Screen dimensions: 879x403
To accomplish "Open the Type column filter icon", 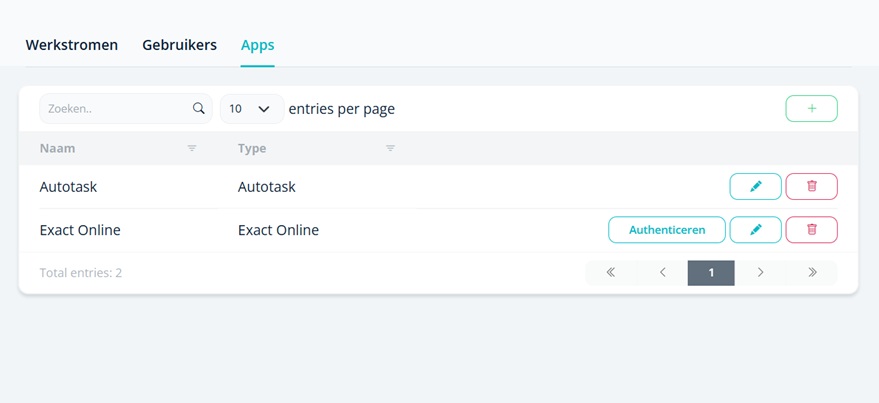I will click(390, 148).
